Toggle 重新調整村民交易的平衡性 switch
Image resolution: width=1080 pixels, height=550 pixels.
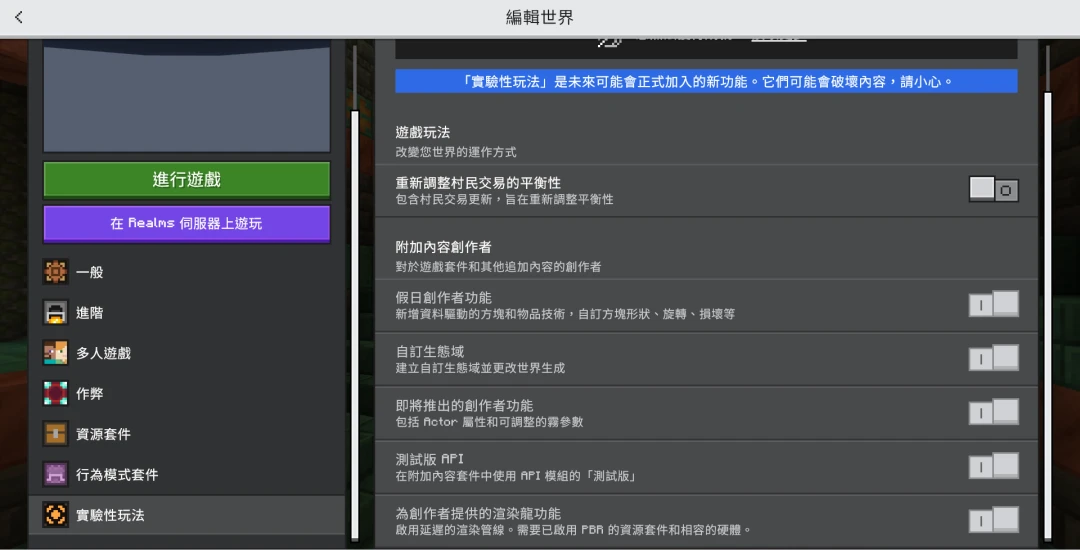(x=993, y=190)
